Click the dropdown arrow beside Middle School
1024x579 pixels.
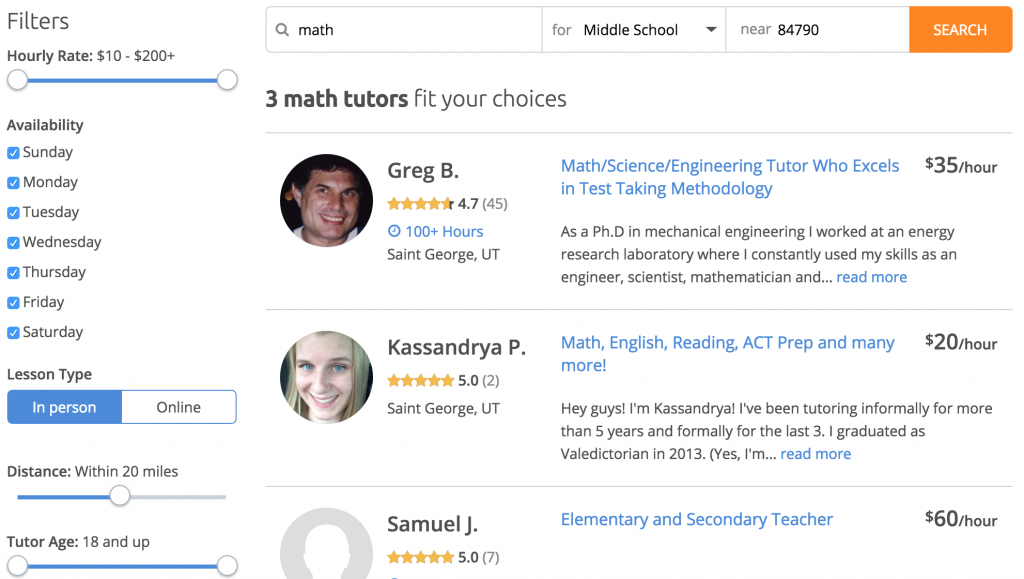tap(711, 29)
